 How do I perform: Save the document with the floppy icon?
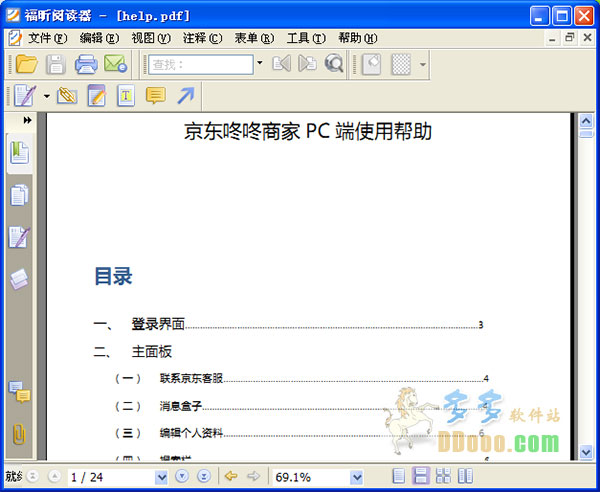click(56, 64)
